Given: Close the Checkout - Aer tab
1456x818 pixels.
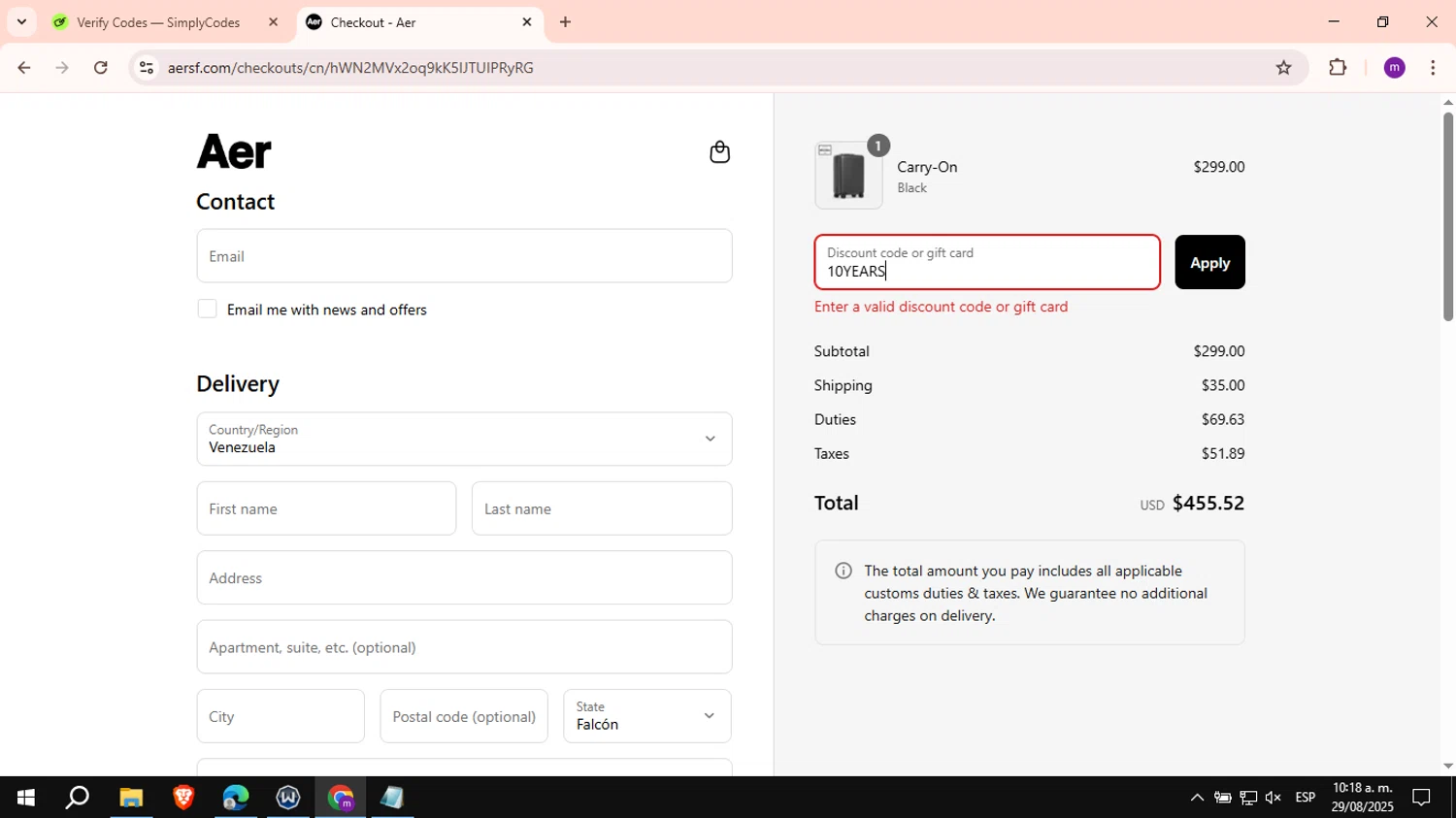Looking at the screenshot, I should (527, 22).
